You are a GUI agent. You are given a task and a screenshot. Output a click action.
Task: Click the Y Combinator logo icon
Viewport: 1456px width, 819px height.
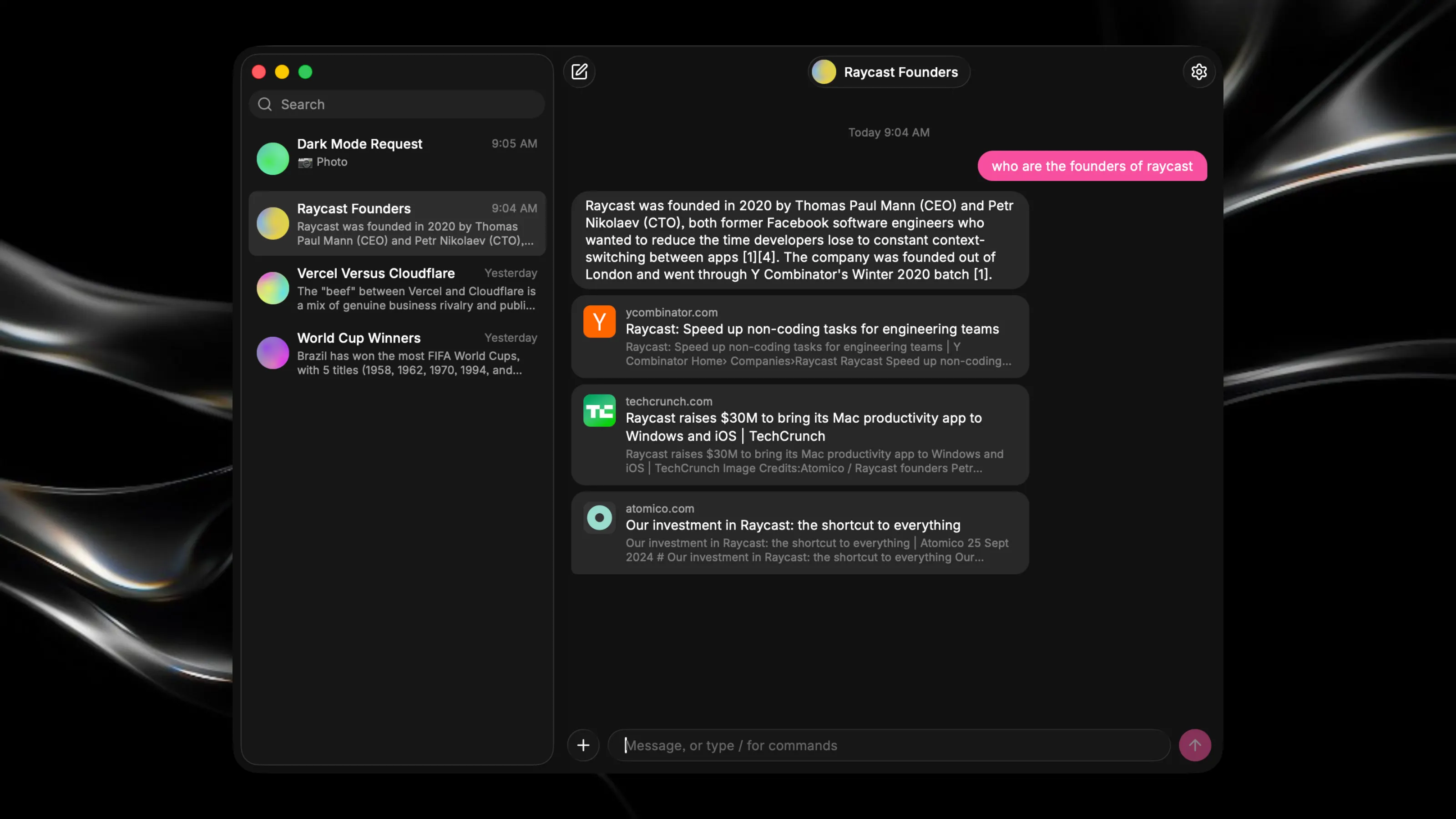pos(599,322)
